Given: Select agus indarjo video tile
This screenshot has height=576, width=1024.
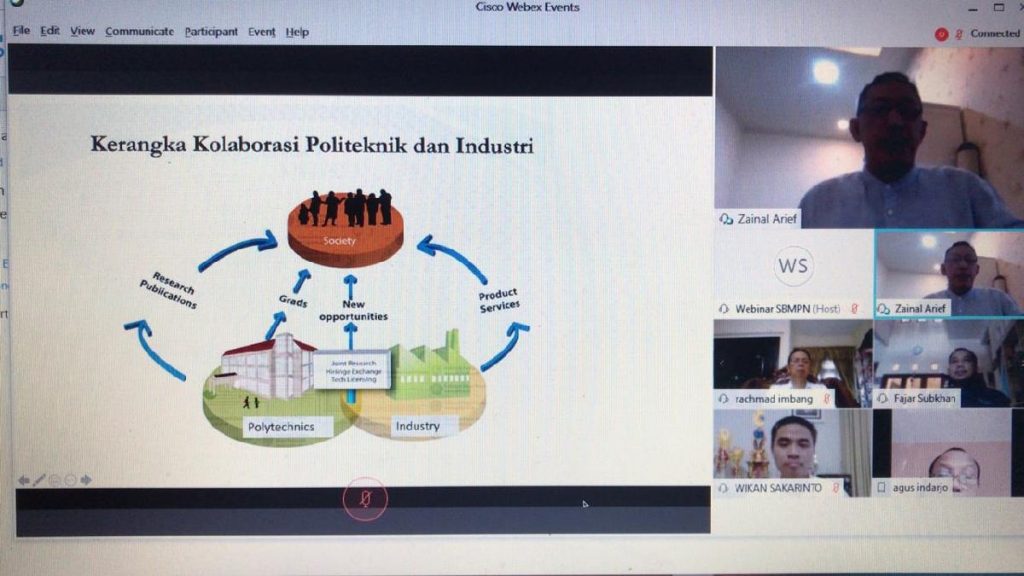Looking at the screenshot, I should pyautogui.click(x=949, y=453).
